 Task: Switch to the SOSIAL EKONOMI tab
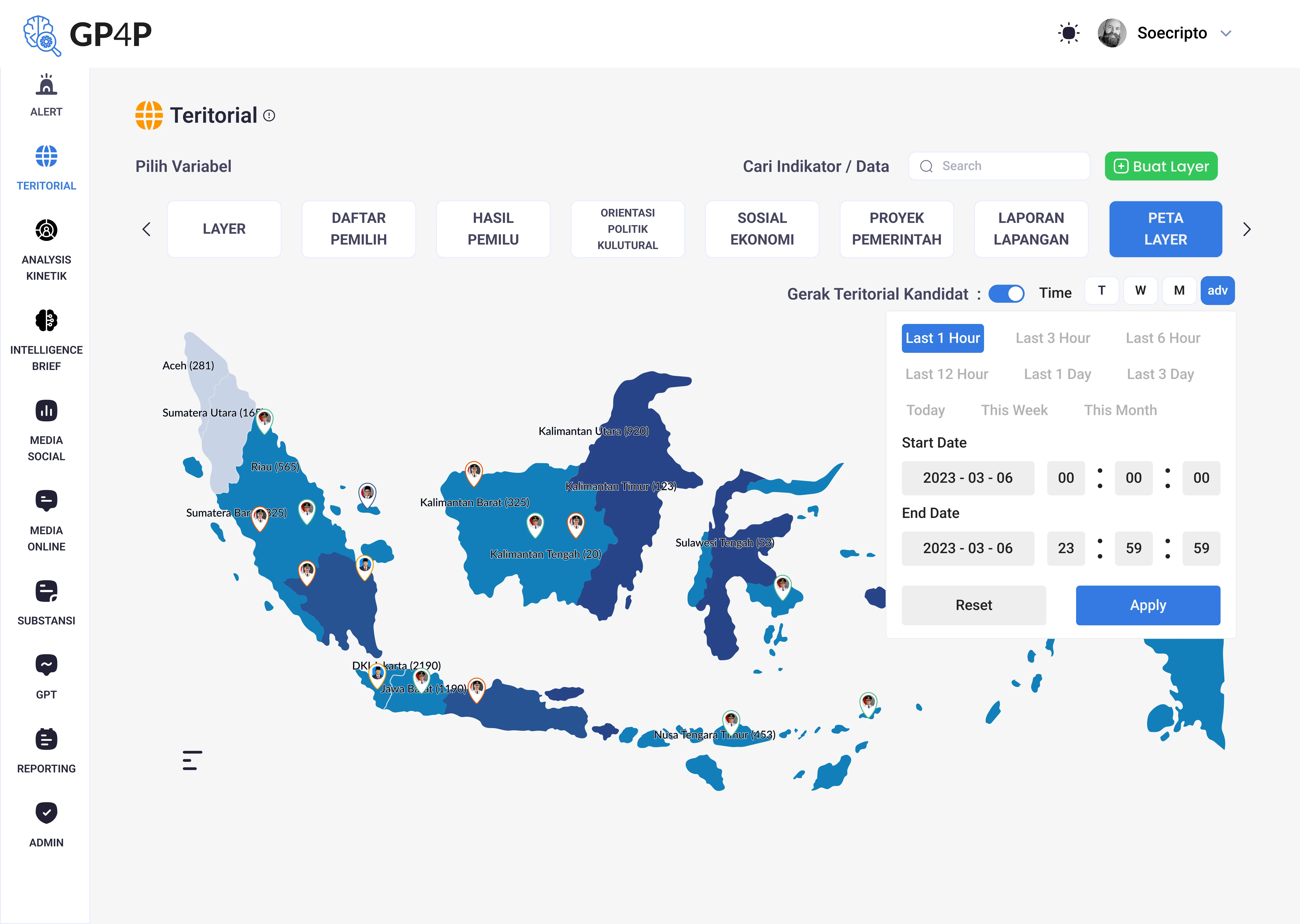point(762,229)
